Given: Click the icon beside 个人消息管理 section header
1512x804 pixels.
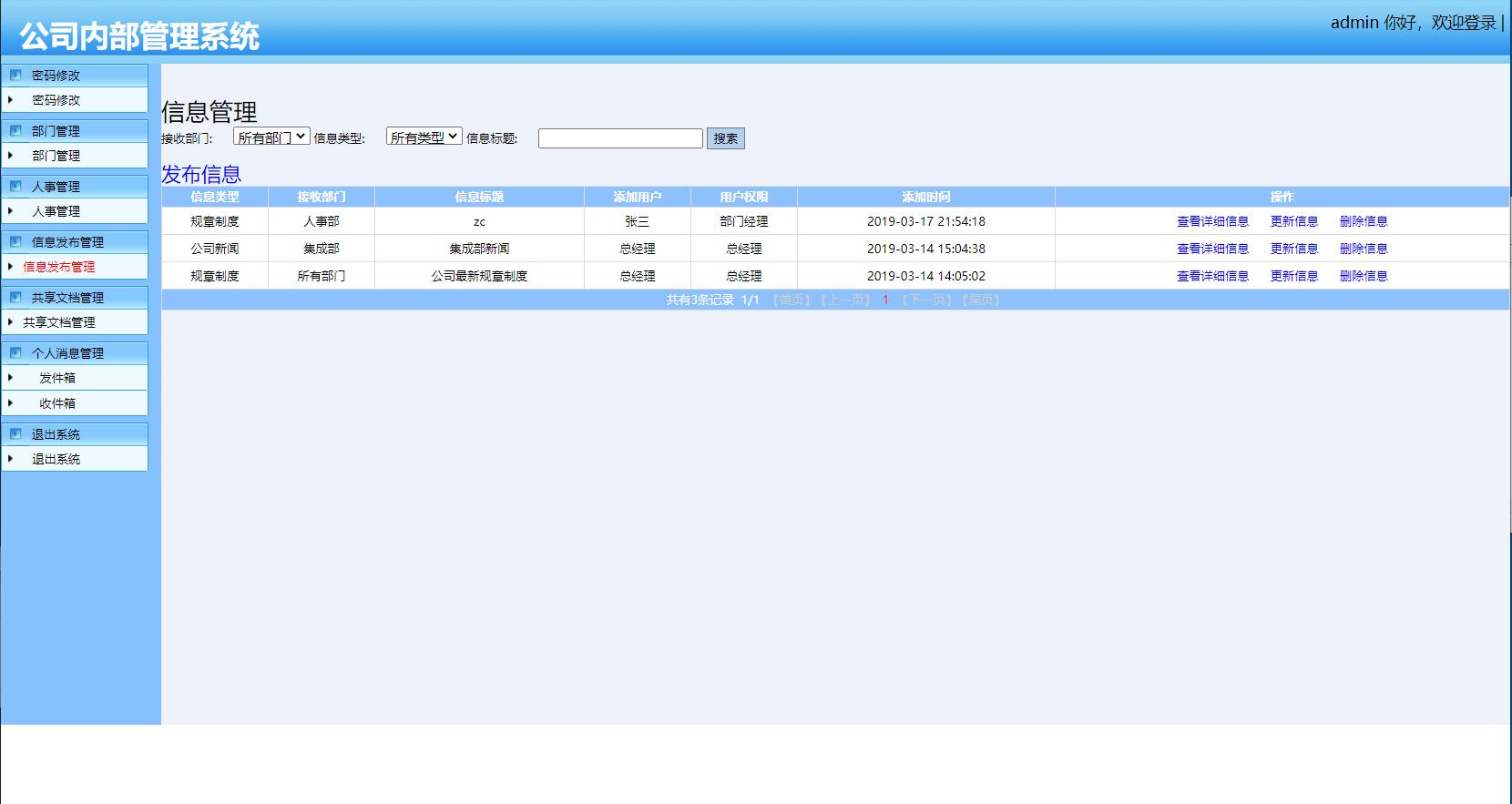Looking at the screenshot, I should pos(15,353).
